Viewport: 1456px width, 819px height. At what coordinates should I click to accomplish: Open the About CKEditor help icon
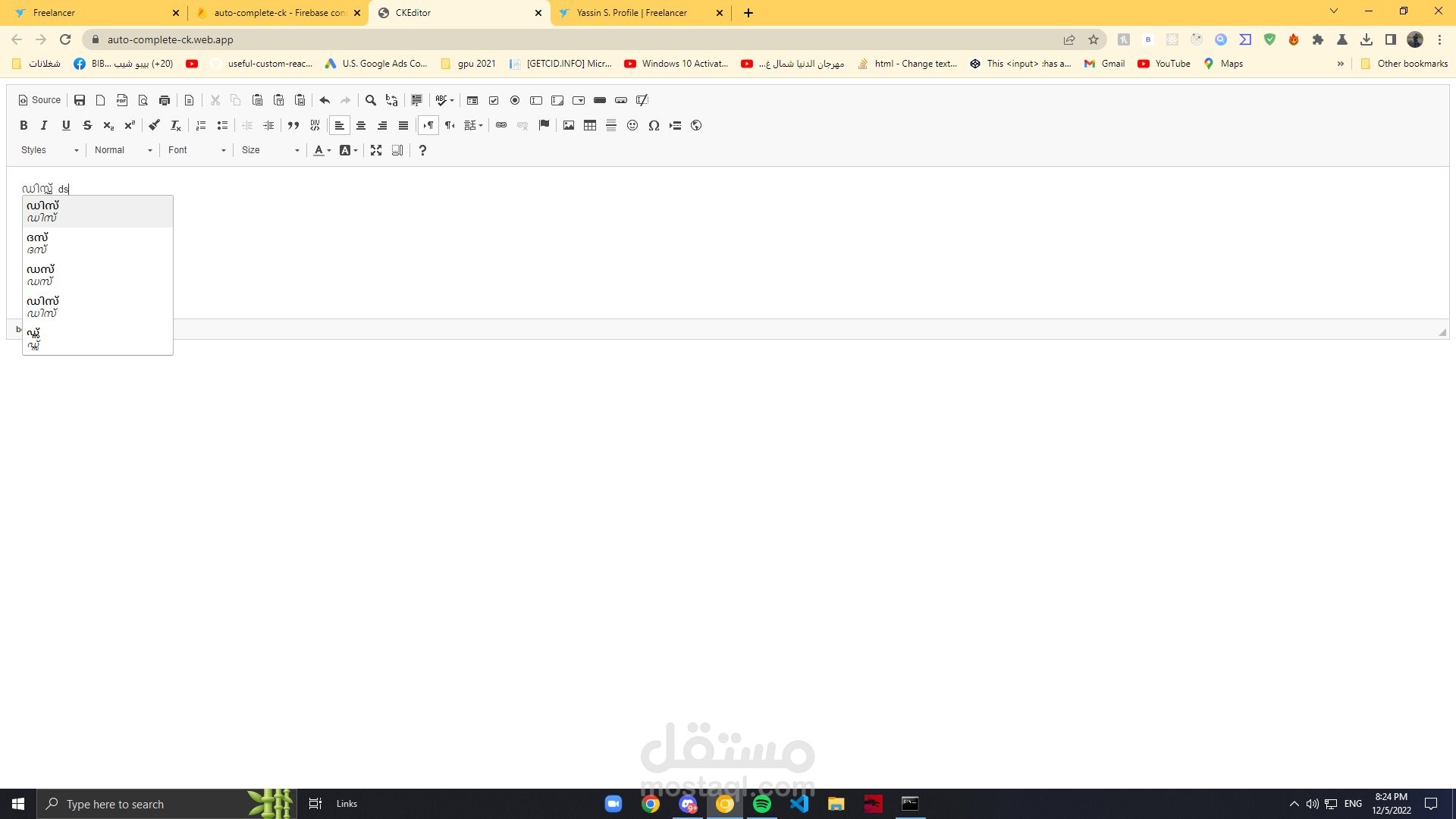[422, 150]
